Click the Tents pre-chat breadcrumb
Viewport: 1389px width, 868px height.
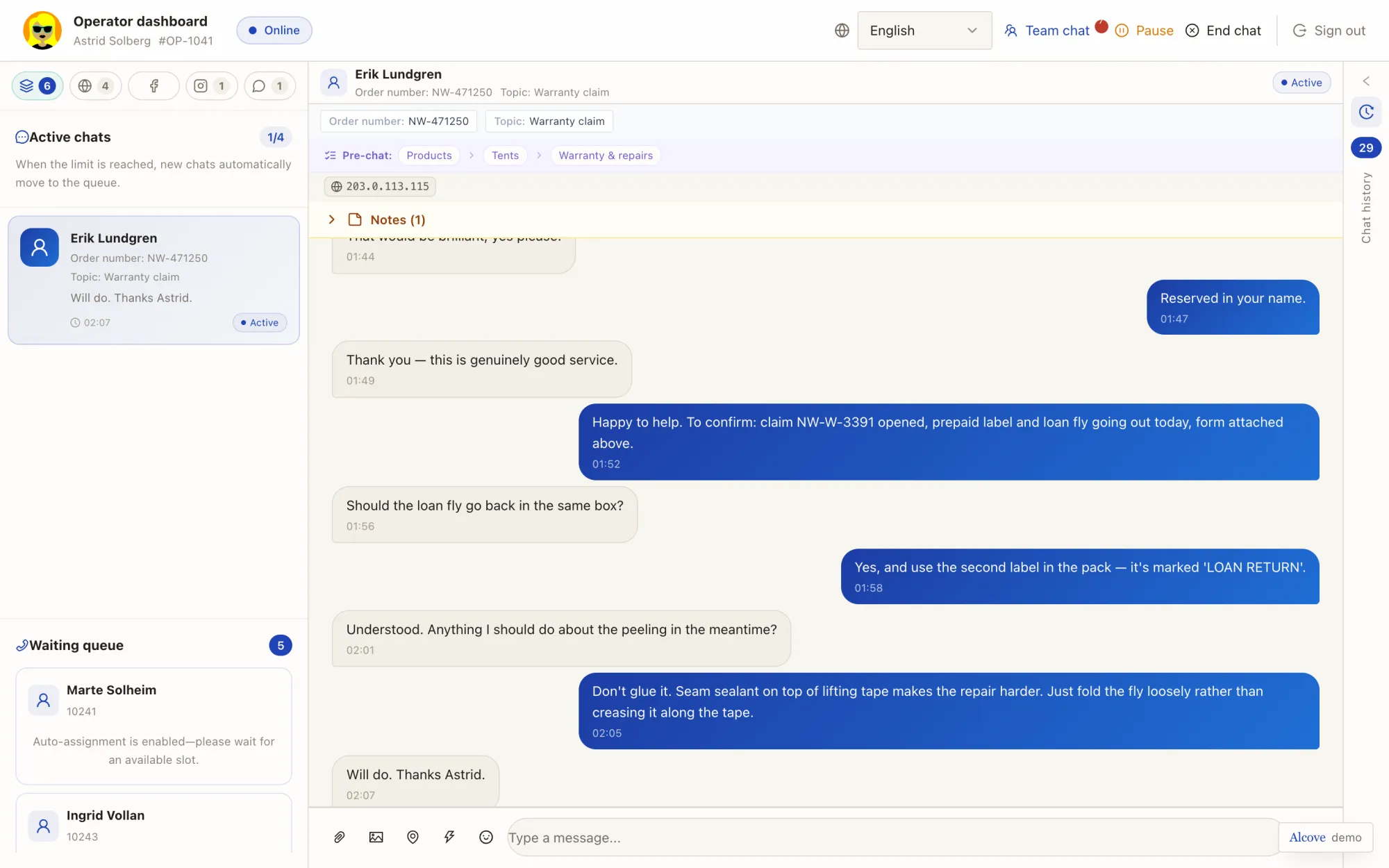point(505,156)
